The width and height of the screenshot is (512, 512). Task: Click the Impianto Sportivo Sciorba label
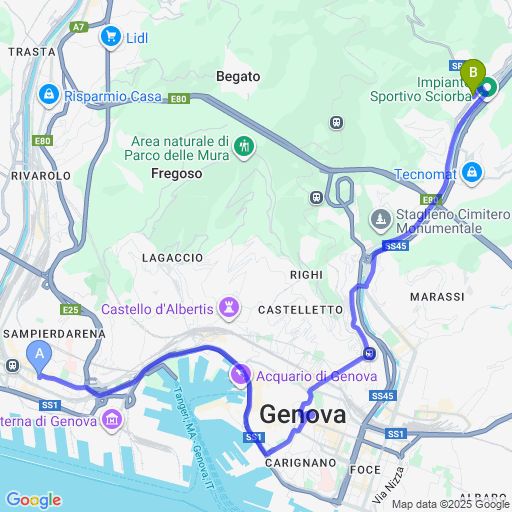[x=421, y=89]
